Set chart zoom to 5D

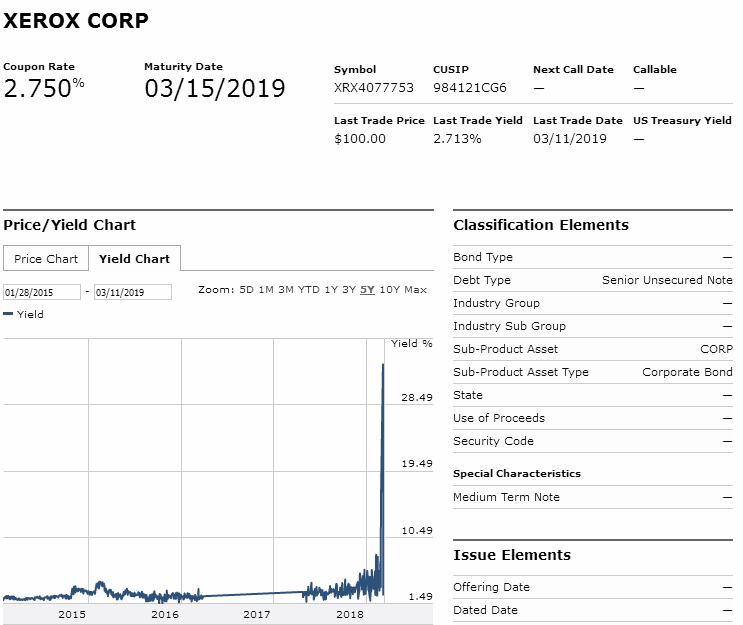pyautogui.click(x=246, y=290)
